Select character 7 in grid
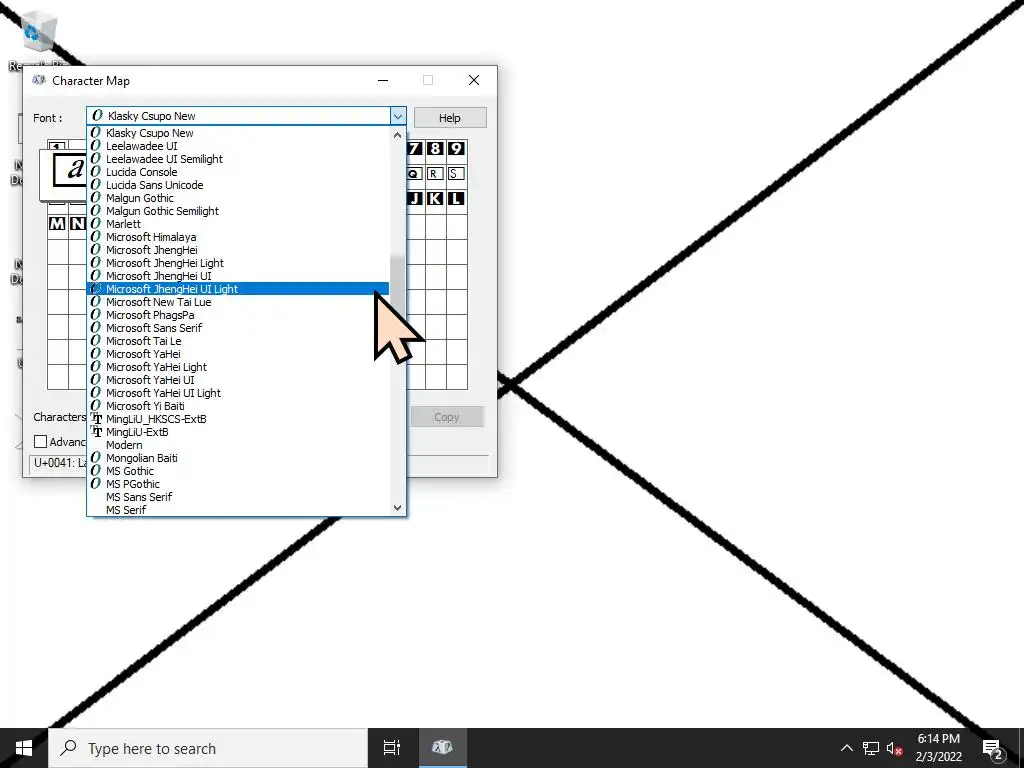The image size is (1024, 768). [415, 148]
